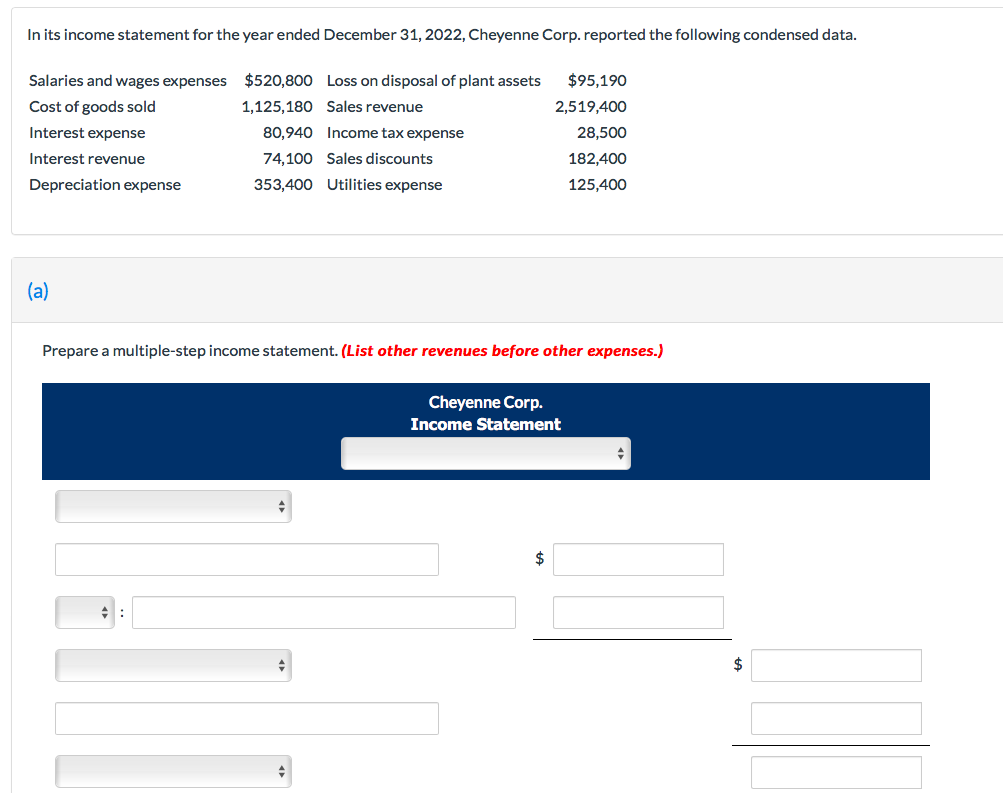Click the 'Cost of goods sold' label

92,107
